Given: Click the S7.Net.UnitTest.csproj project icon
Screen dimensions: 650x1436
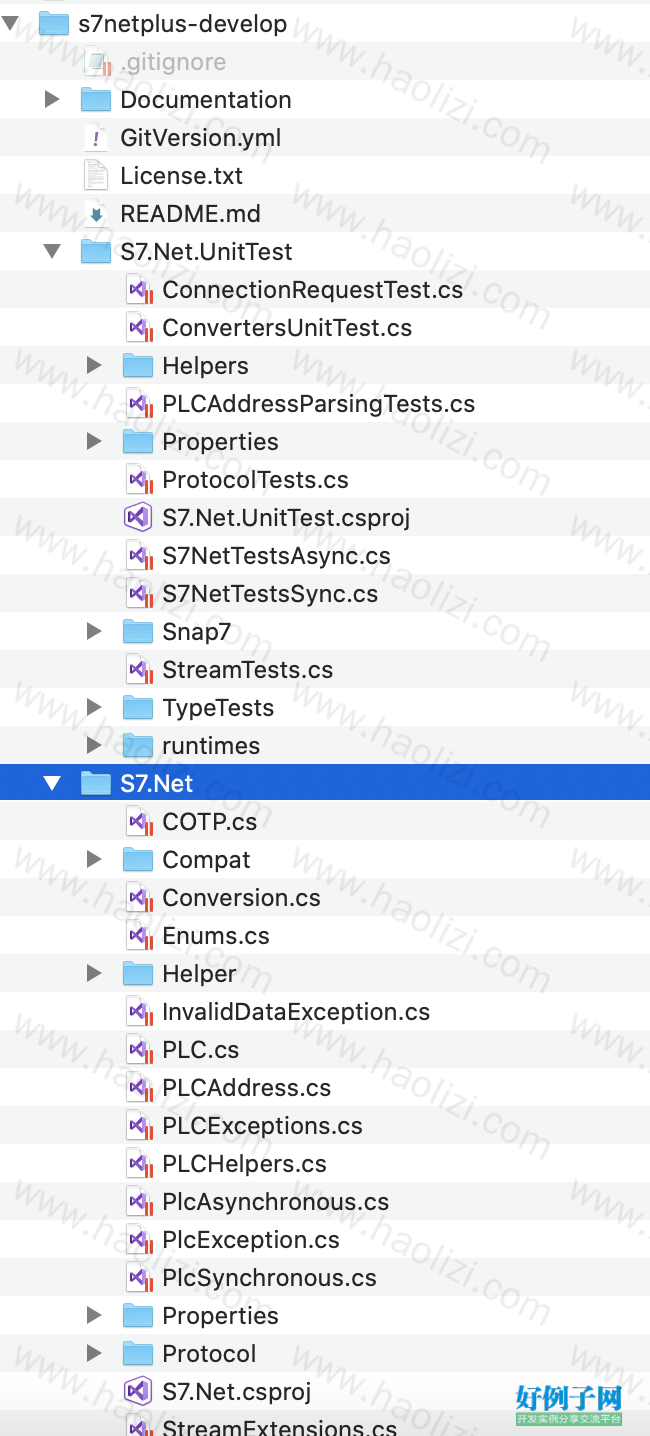Looking at the screenshot, I should [137, 518].
